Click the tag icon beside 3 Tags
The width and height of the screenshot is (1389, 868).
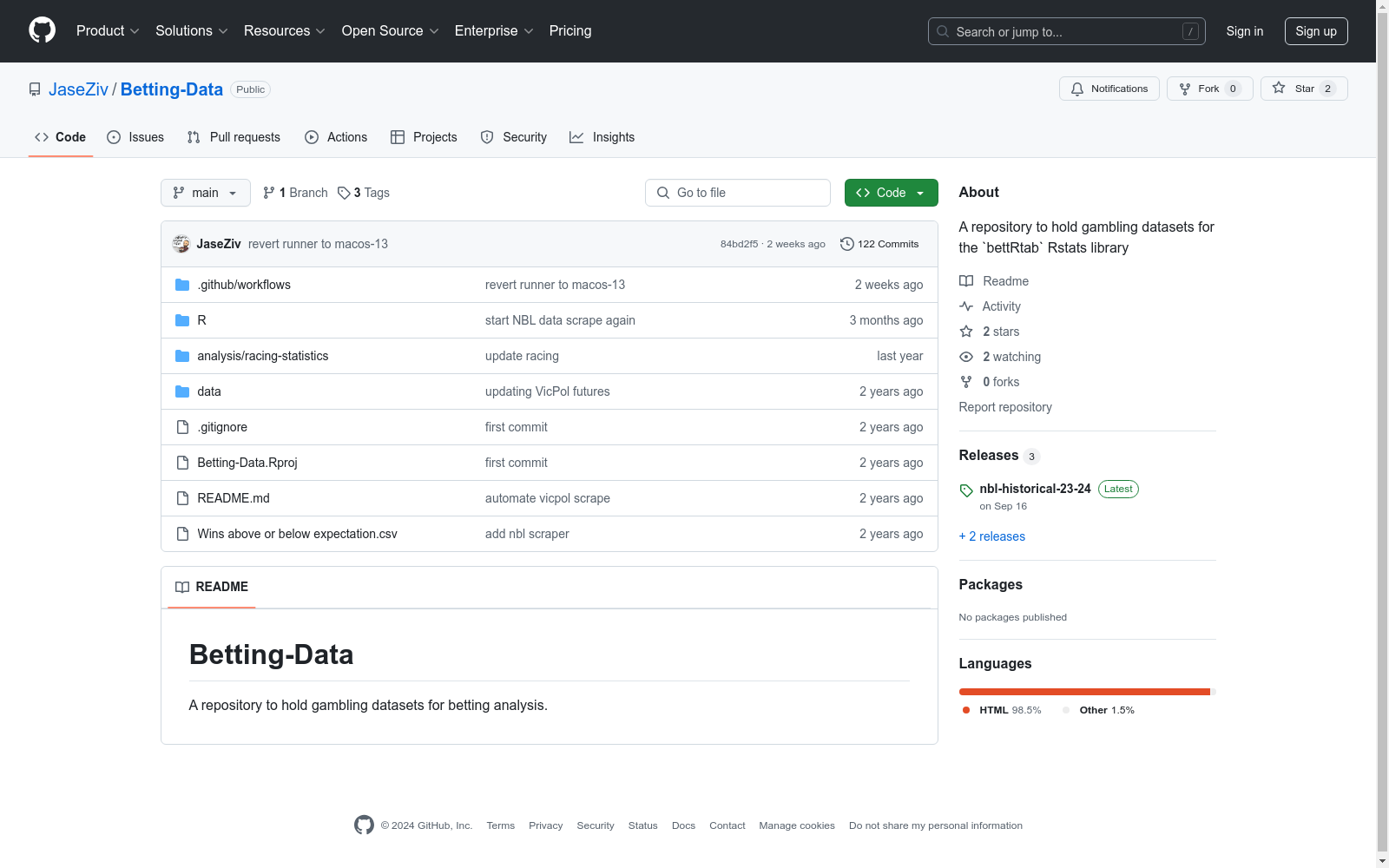(344, 193)
